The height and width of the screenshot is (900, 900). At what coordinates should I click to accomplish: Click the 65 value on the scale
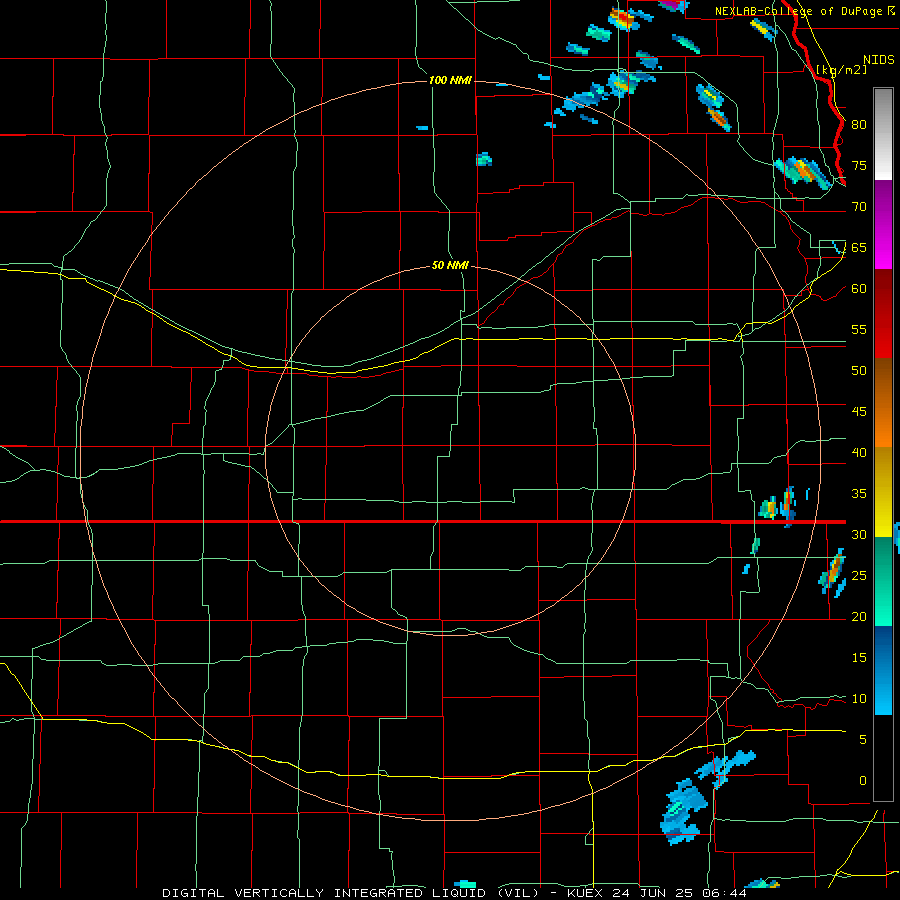tap(859, 247)
